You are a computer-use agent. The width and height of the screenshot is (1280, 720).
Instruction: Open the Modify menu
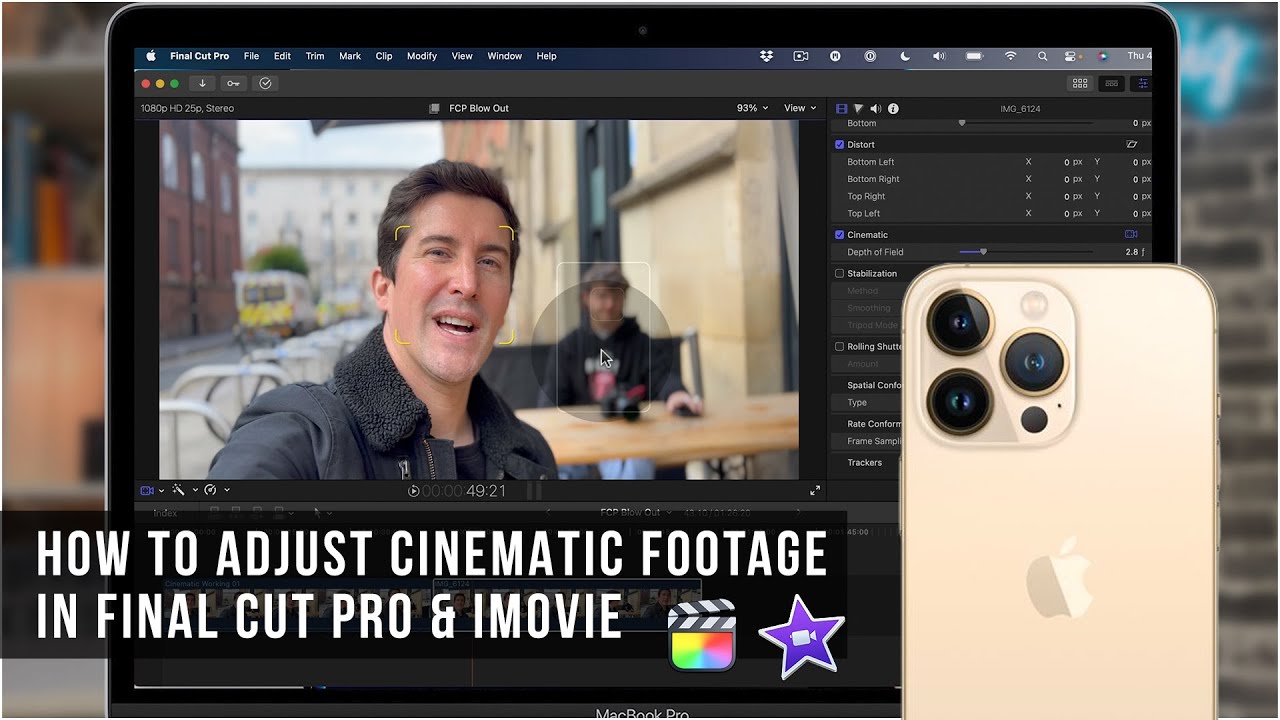tap(422, 56)
